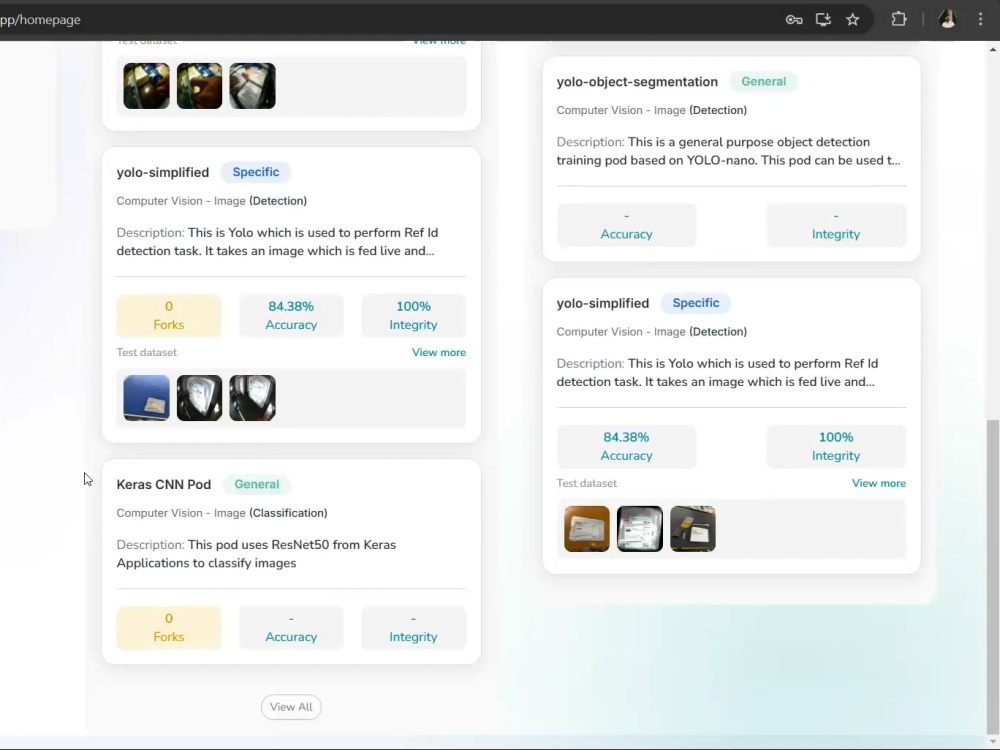Screen dimensions: 1000x750
Task: Click View more on right yolo-simplified card
Action: pos(879,483)
